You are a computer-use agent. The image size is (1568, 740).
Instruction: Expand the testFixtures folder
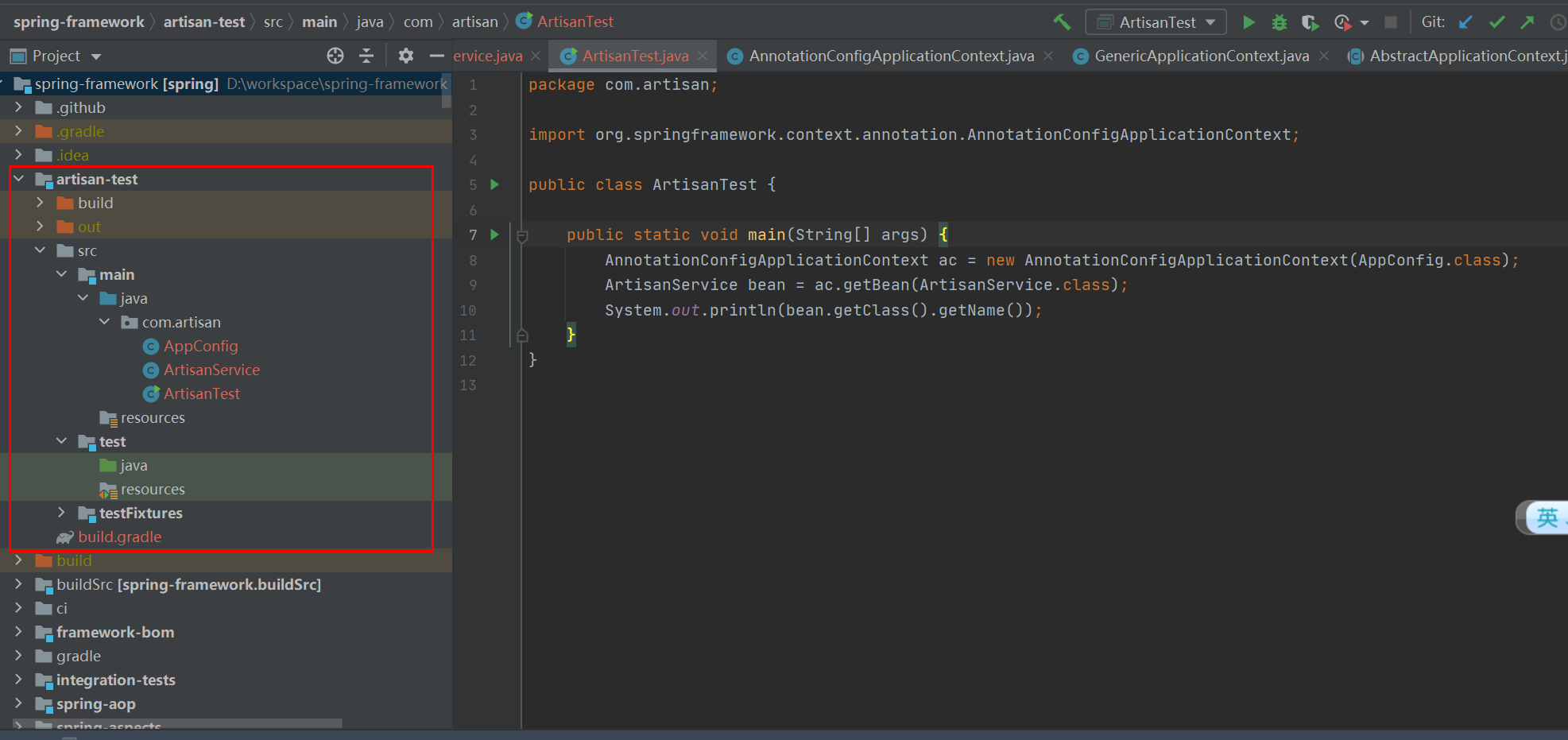61,513
